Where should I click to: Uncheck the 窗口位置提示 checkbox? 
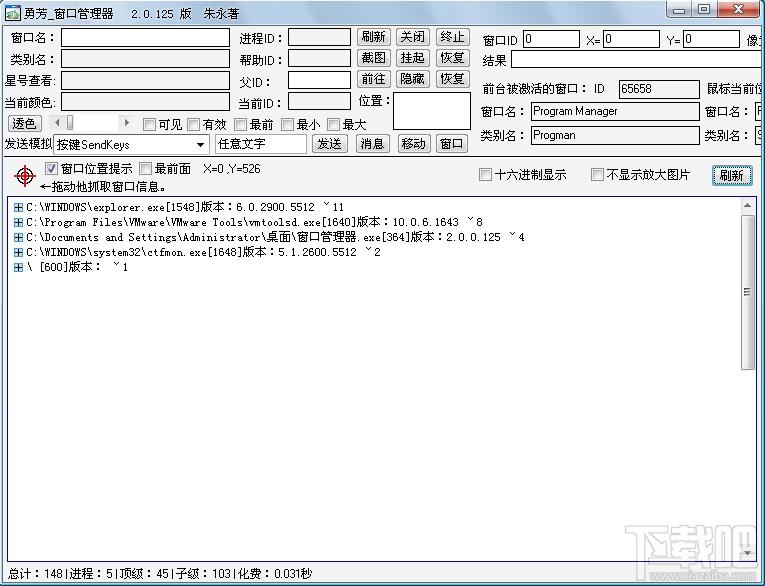[51, 169]
